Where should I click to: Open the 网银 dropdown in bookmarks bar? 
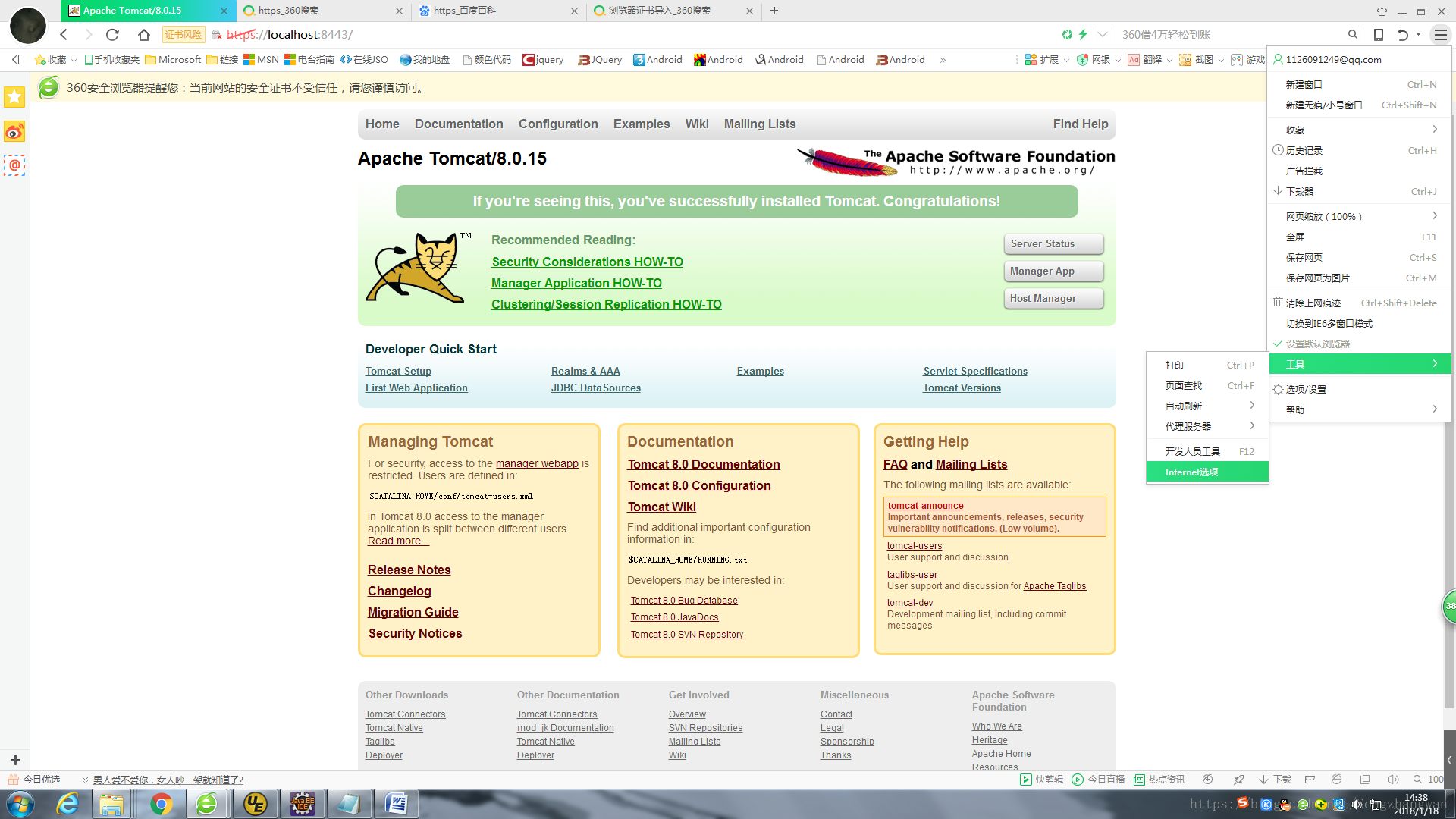click(1117, 60)
